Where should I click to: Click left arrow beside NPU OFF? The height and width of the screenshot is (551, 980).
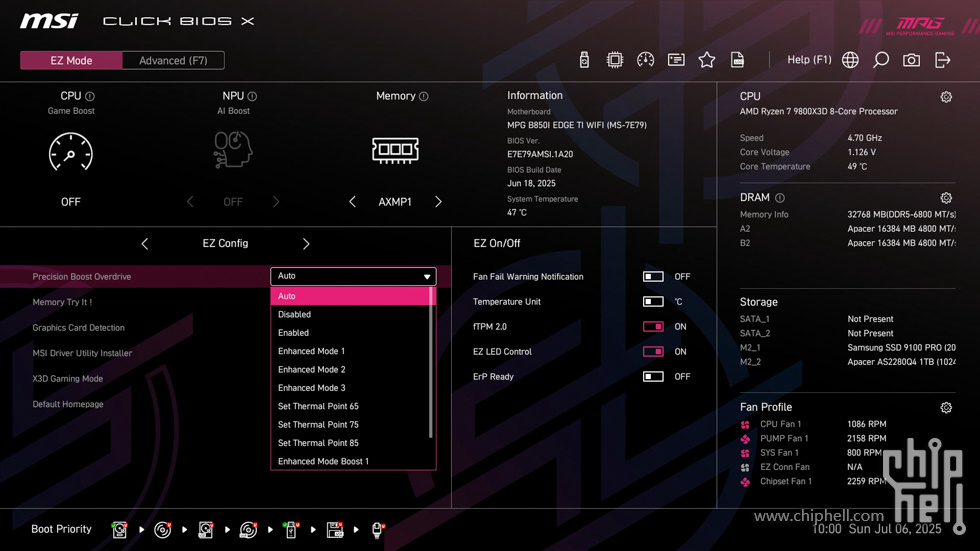[191, 202]
